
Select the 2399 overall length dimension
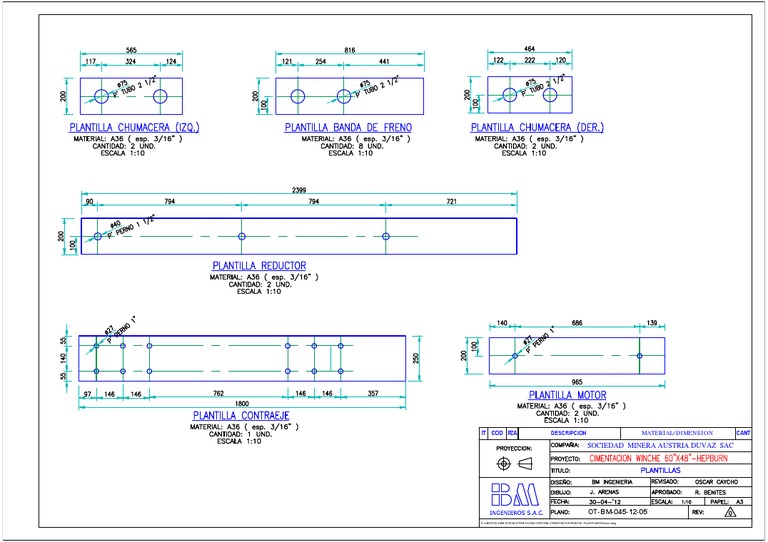tap(299, 190)
